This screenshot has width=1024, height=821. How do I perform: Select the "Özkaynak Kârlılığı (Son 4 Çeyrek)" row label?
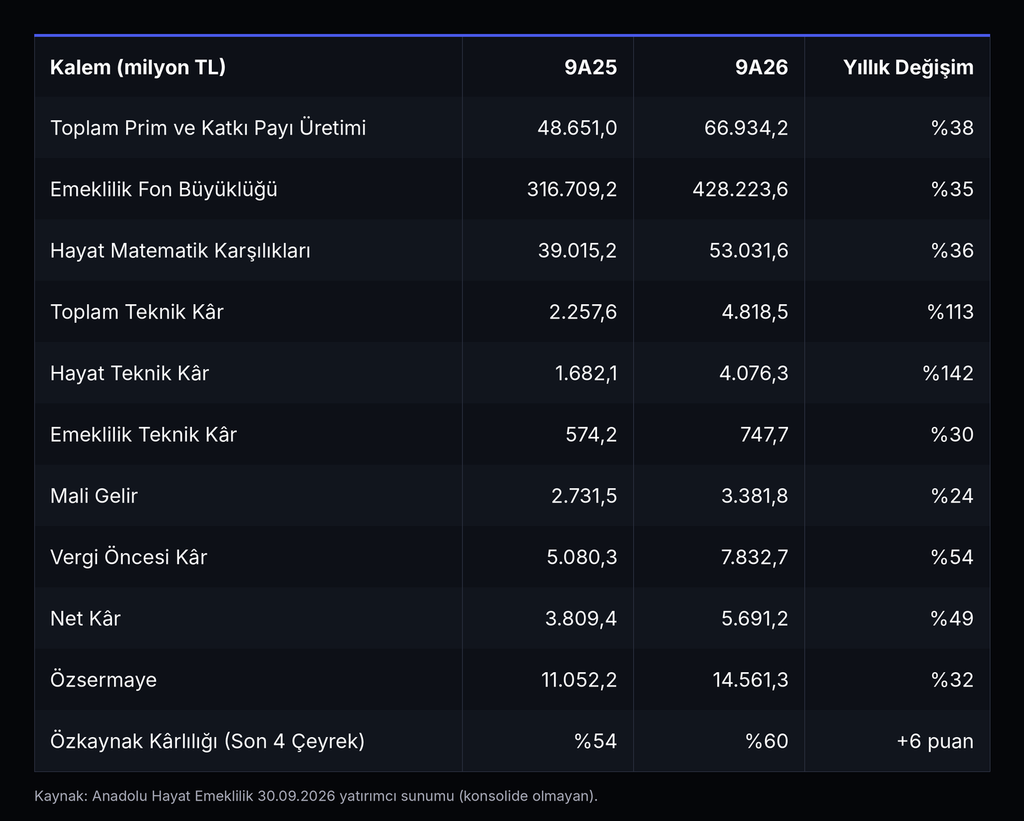pos(208,741)
